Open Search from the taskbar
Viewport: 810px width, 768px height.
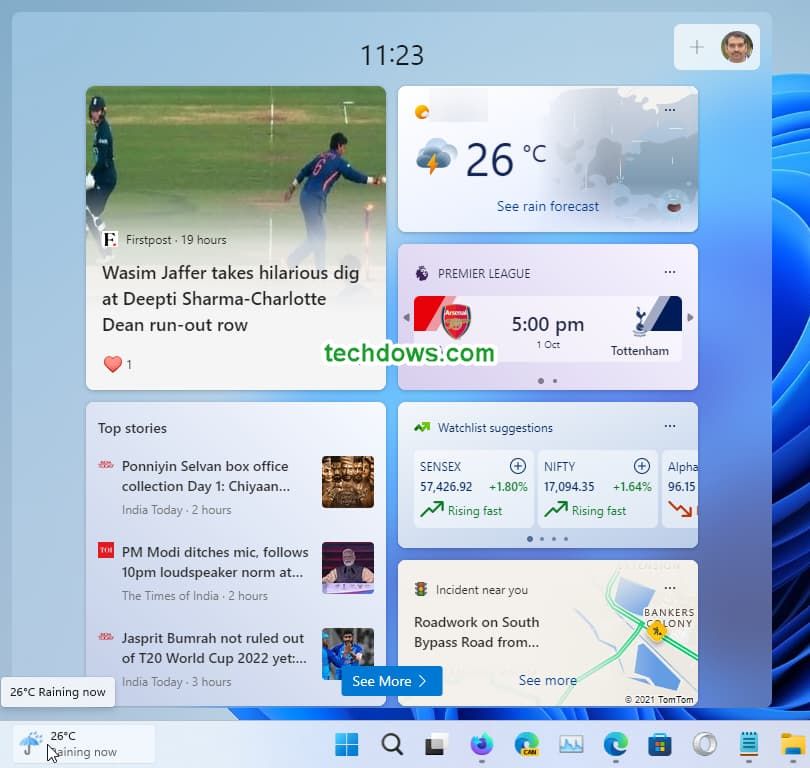[391, 745]
